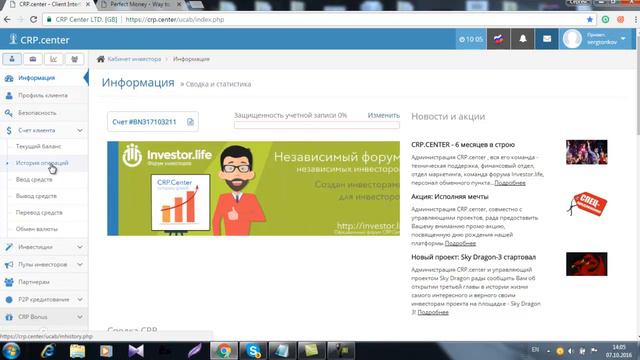Viewport: 640px width, 360px height.
Task: Click Изменить link next to security level
Action: (384, 116)
